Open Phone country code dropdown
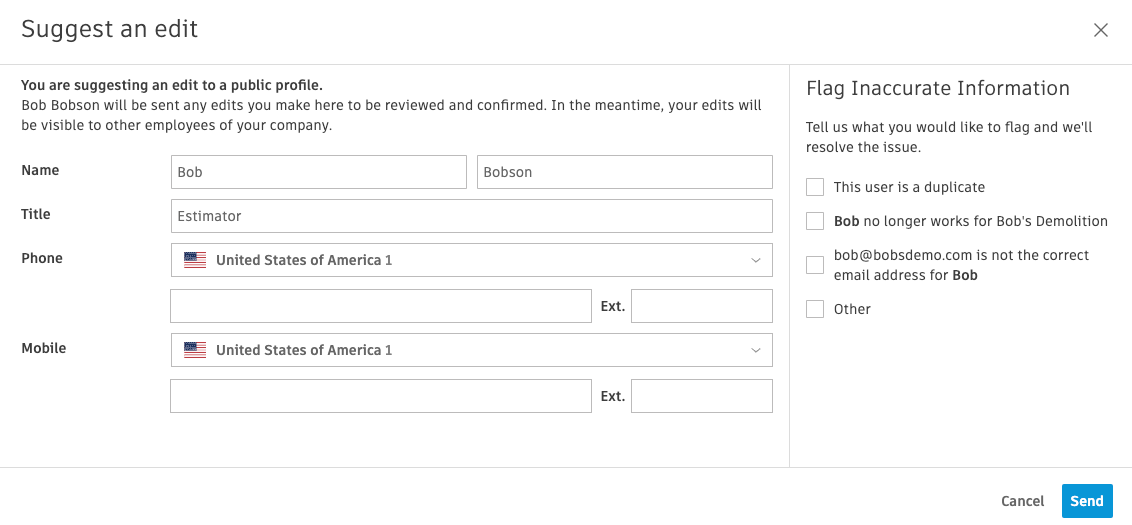The height and width of the screenshot is (525, 1132). click(x=471, y=260)
